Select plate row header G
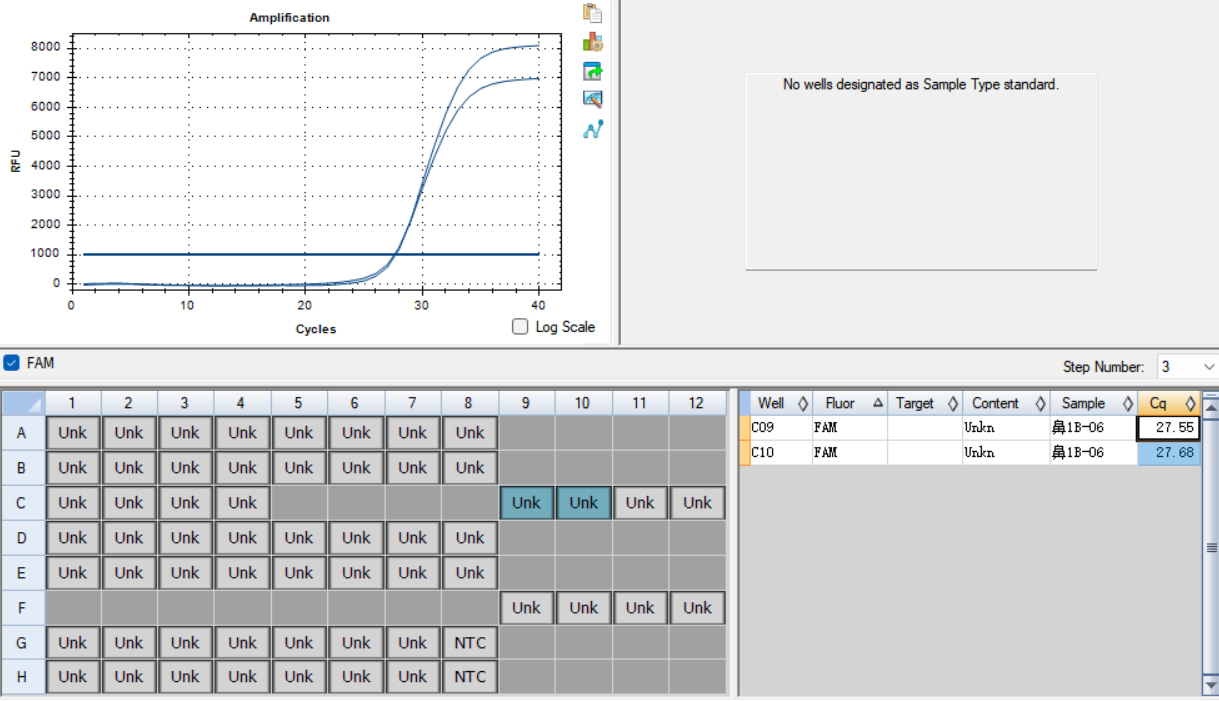 pos(22,643)
